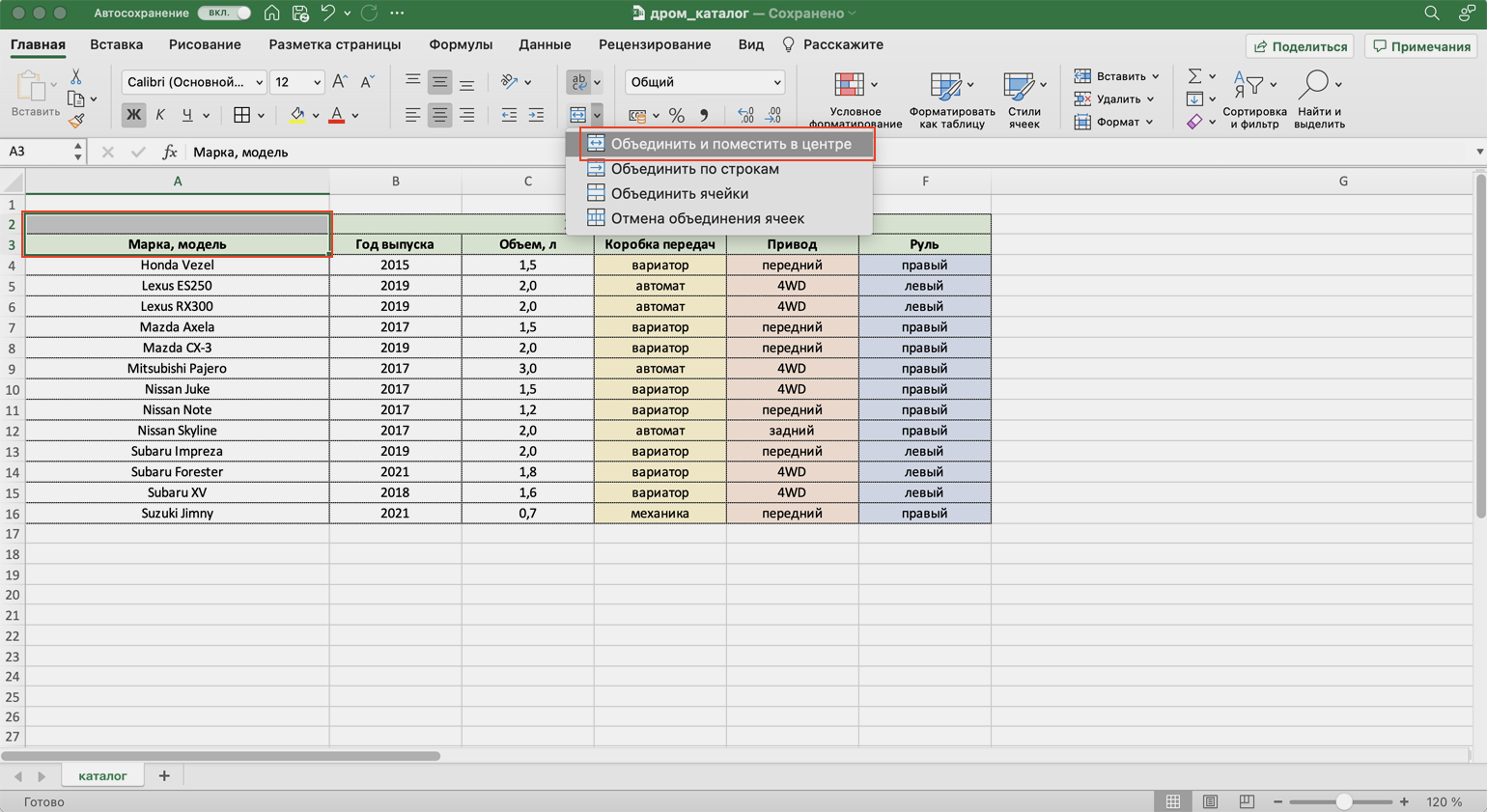Align text left horizontally
The width and height of the screenshot is (1487, 812).
point(412,115)
